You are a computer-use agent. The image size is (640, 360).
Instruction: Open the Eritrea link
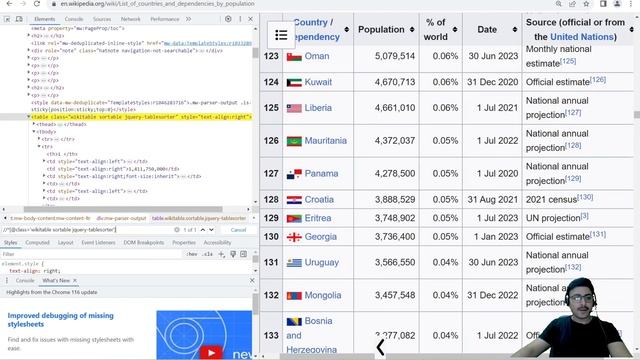click(x=318, y=218)
